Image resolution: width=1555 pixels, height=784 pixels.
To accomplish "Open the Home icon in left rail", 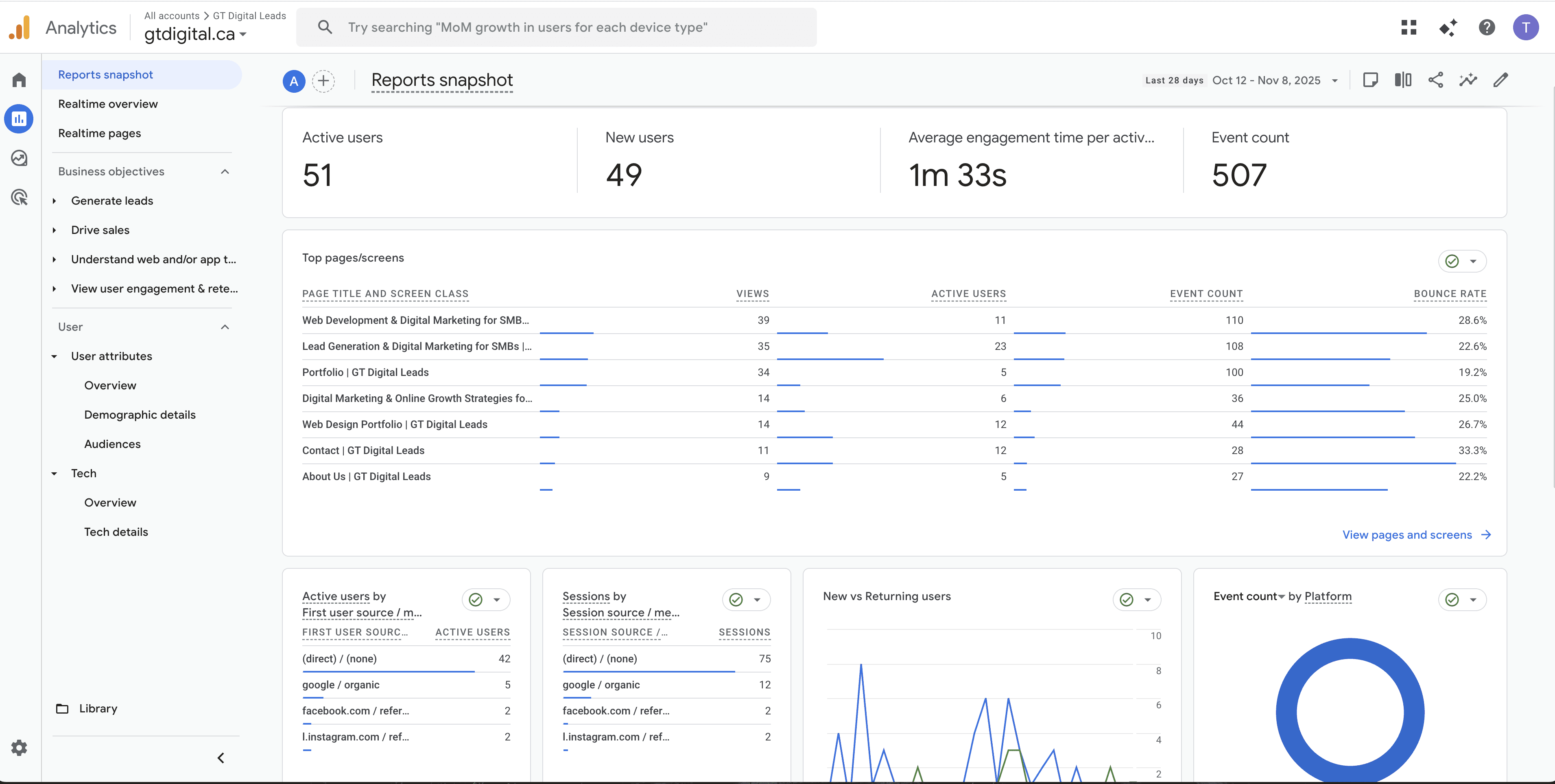I will (x=19, y=80).
